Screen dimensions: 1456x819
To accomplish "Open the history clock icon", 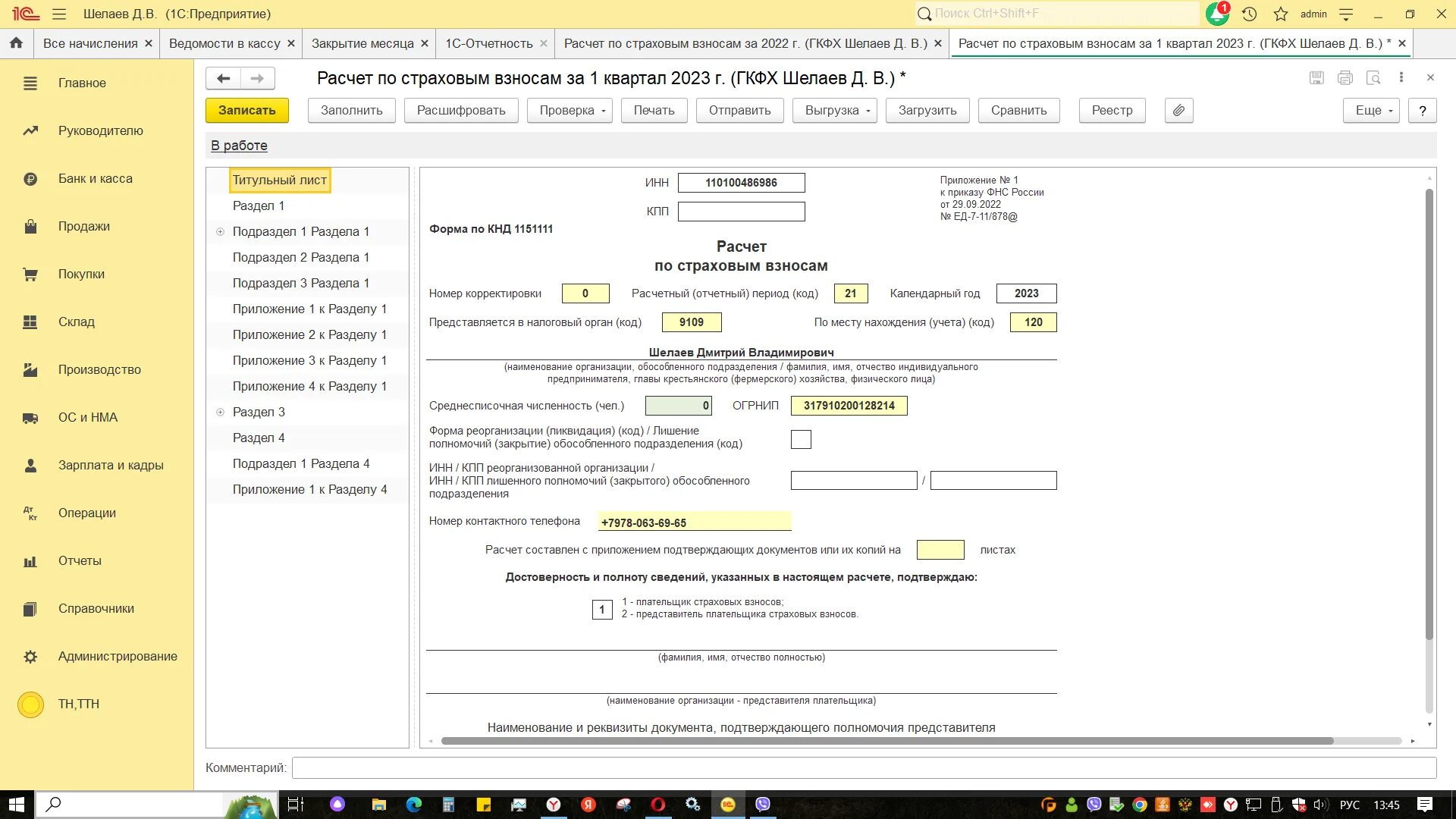I will pos(1250,14).
